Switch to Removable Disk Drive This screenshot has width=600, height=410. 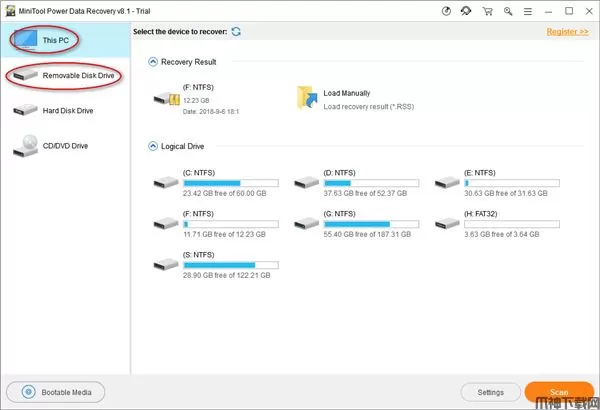[x=65, y=76]
